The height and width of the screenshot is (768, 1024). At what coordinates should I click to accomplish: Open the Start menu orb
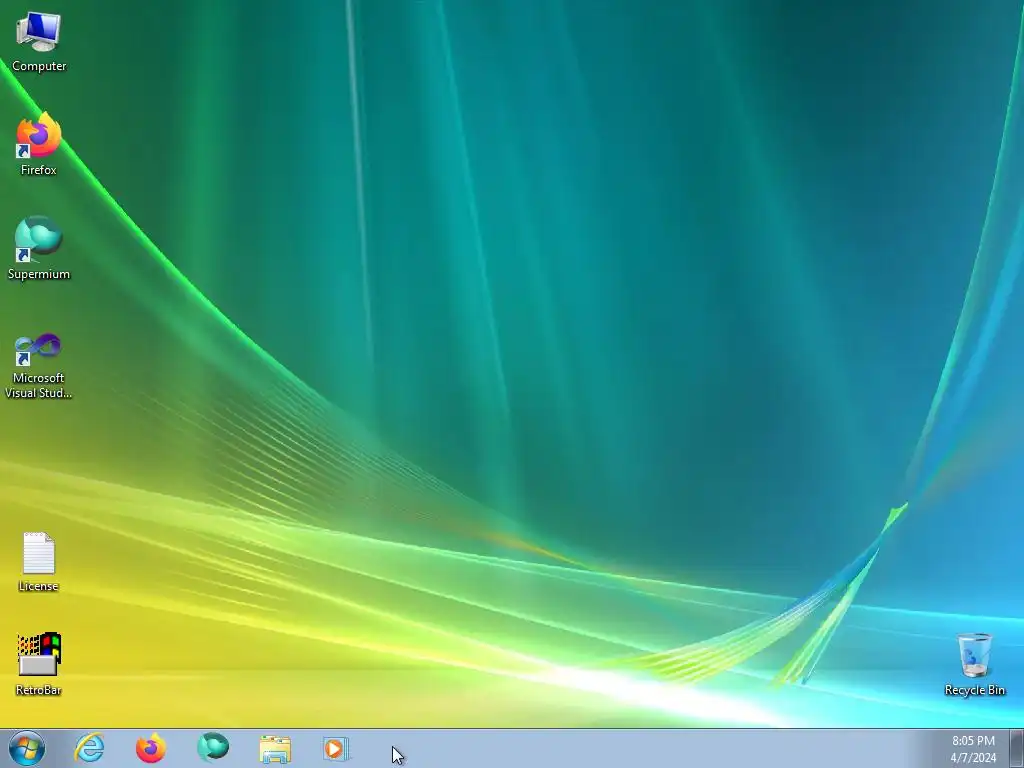click(27, 748)
